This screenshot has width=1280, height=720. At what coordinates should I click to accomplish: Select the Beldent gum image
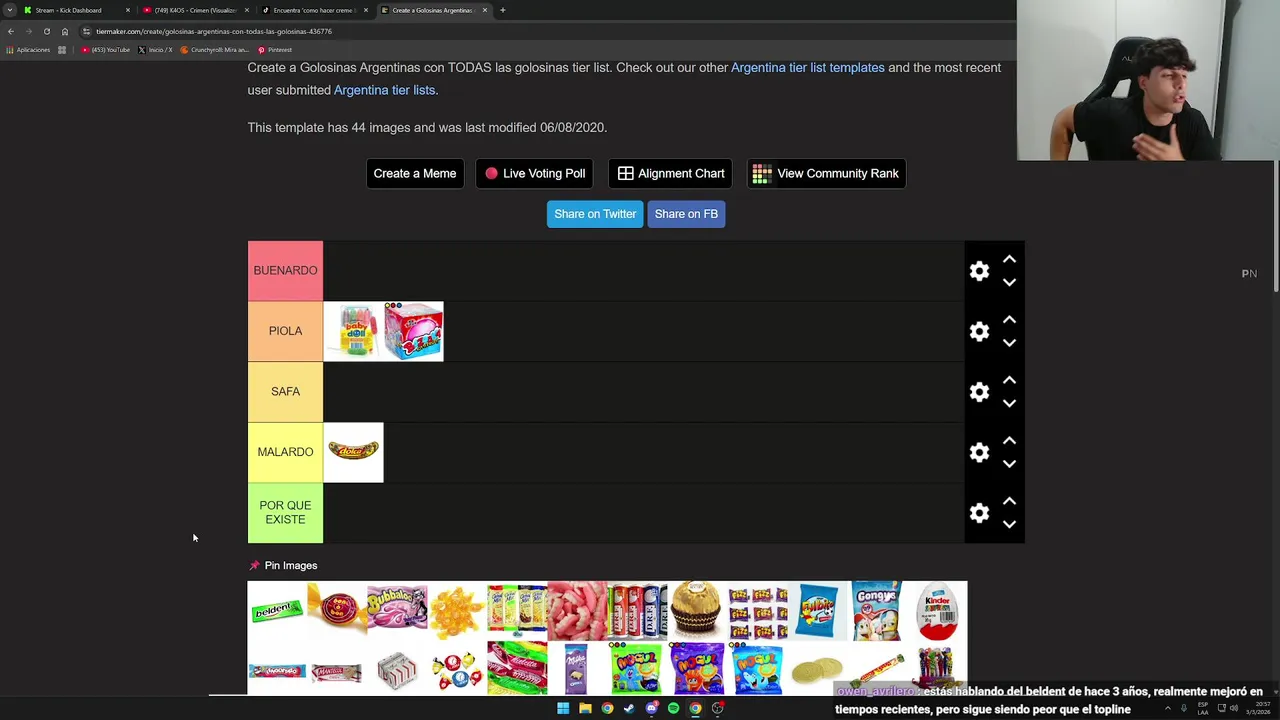tap(277, 611)
